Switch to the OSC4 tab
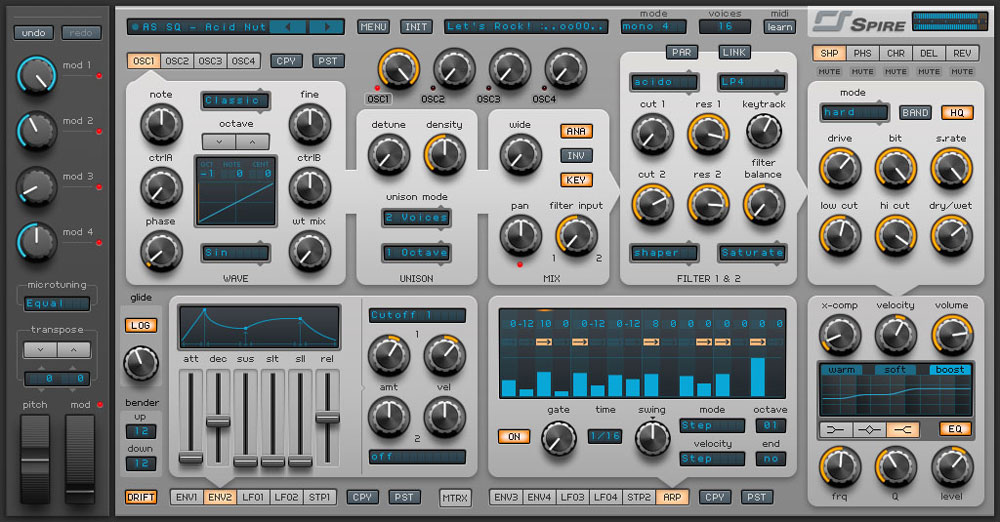1000x522 pixels. click(243, 61)
